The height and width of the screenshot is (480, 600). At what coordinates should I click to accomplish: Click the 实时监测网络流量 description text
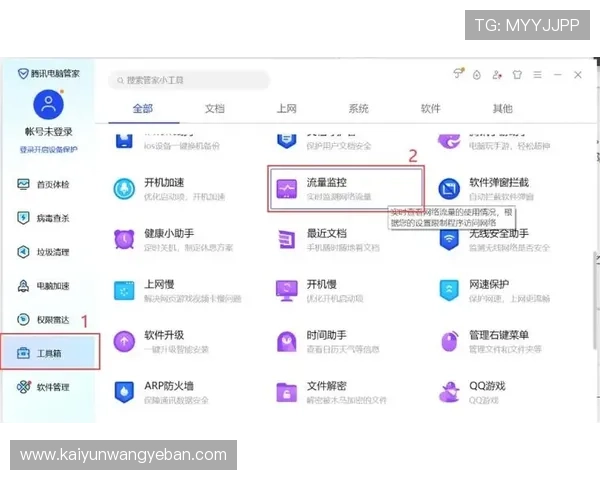339,197
